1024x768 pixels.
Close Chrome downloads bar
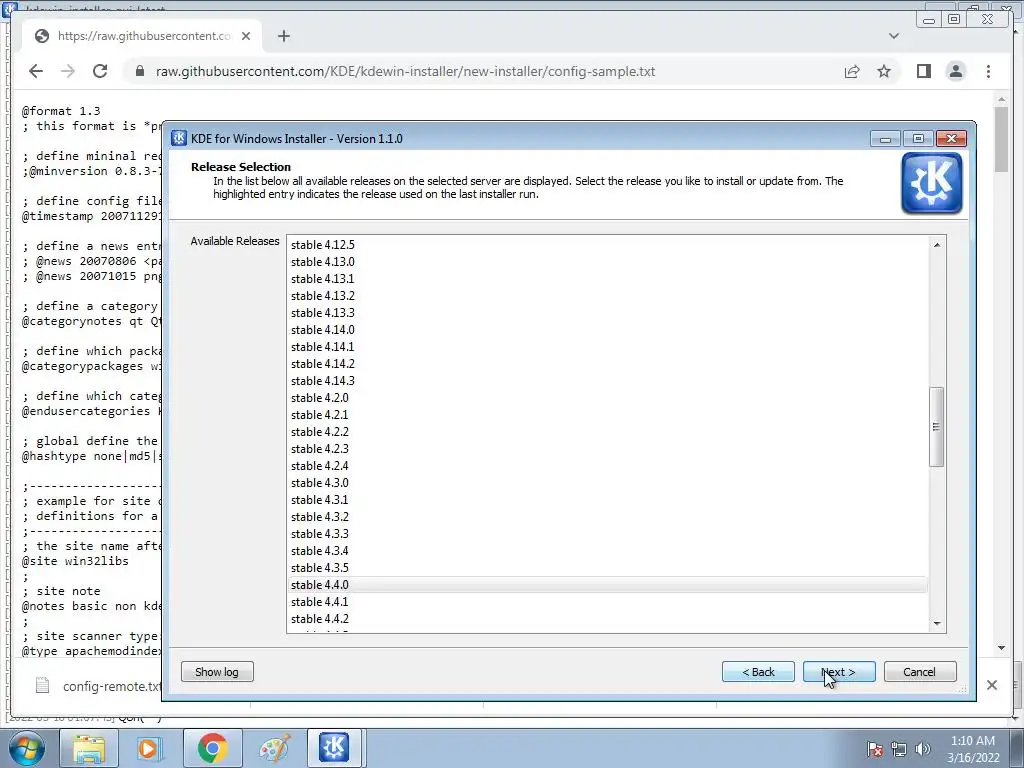[x=991, y=684]
